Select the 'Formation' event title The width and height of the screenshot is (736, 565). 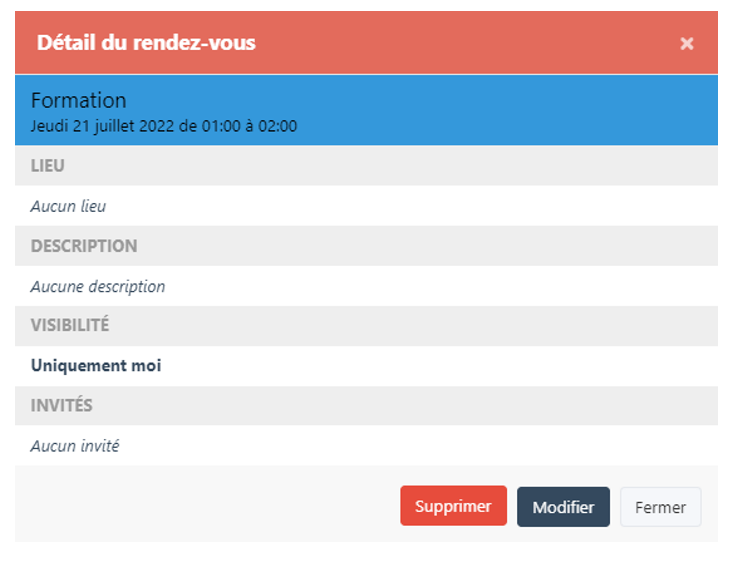(79, 100)
